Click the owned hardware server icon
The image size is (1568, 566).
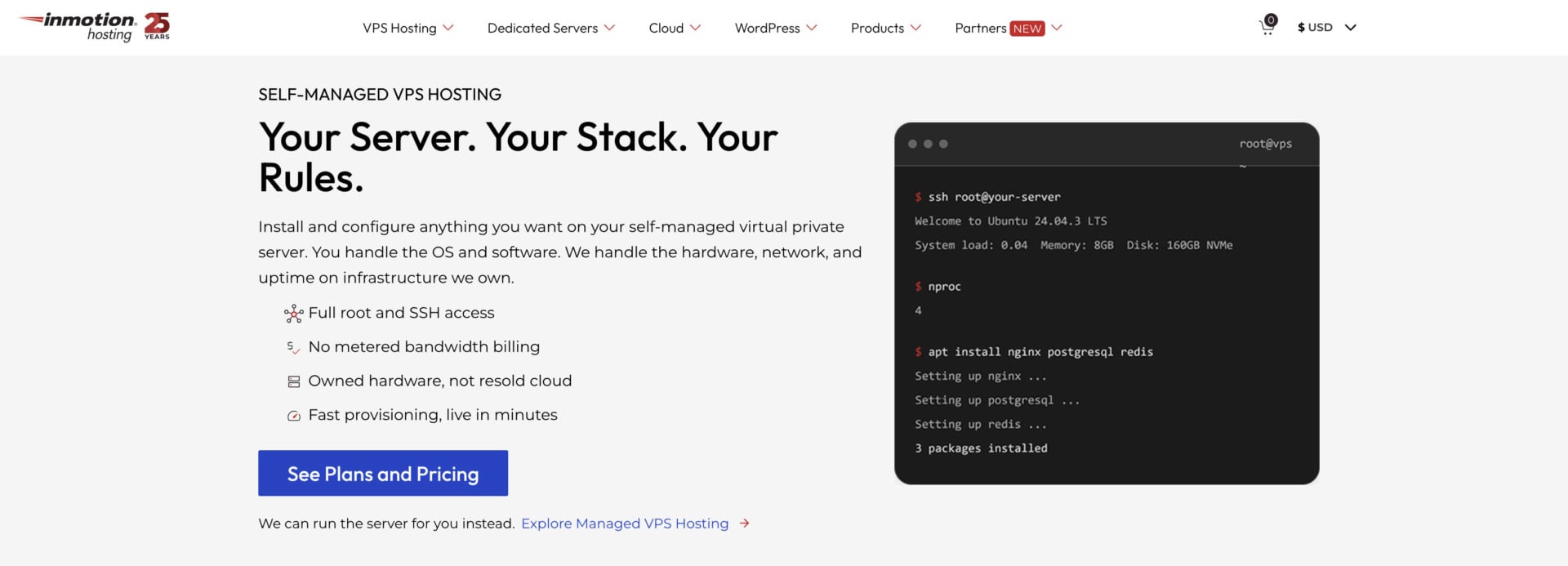294,381
